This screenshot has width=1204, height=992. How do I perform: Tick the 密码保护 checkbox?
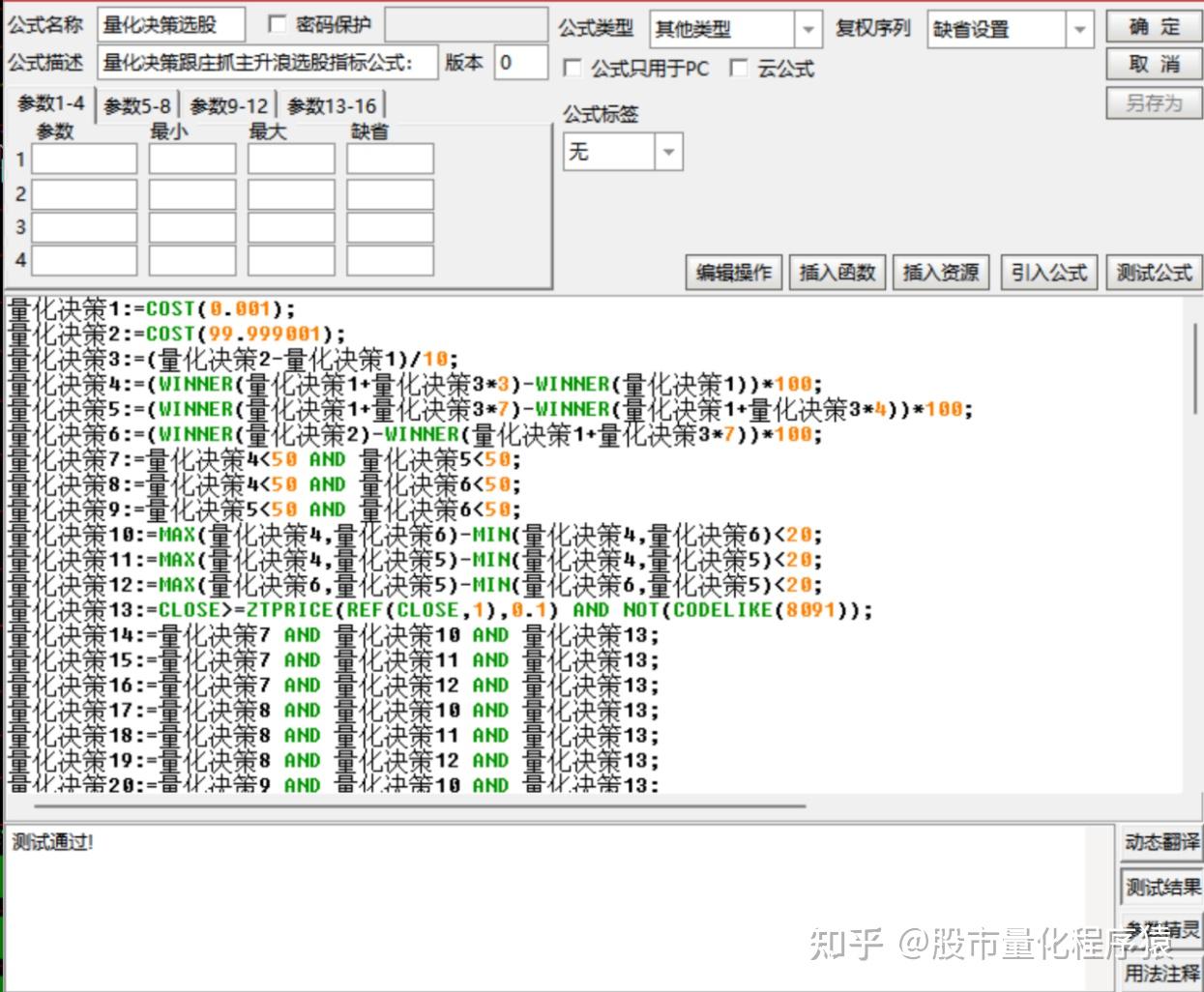(278, 24)
